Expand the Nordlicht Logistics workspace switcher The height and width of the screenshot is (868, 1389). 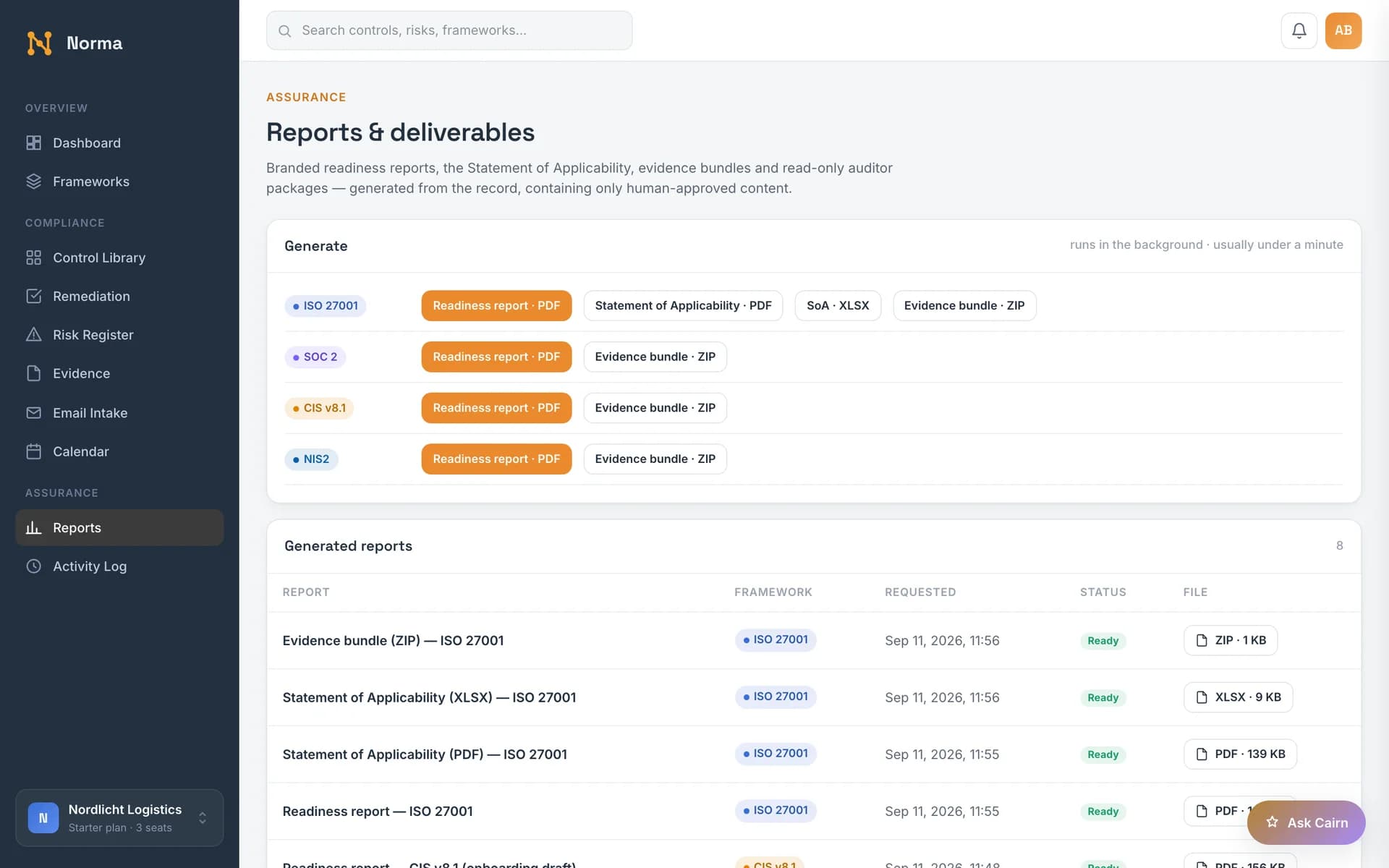[119, 818]
